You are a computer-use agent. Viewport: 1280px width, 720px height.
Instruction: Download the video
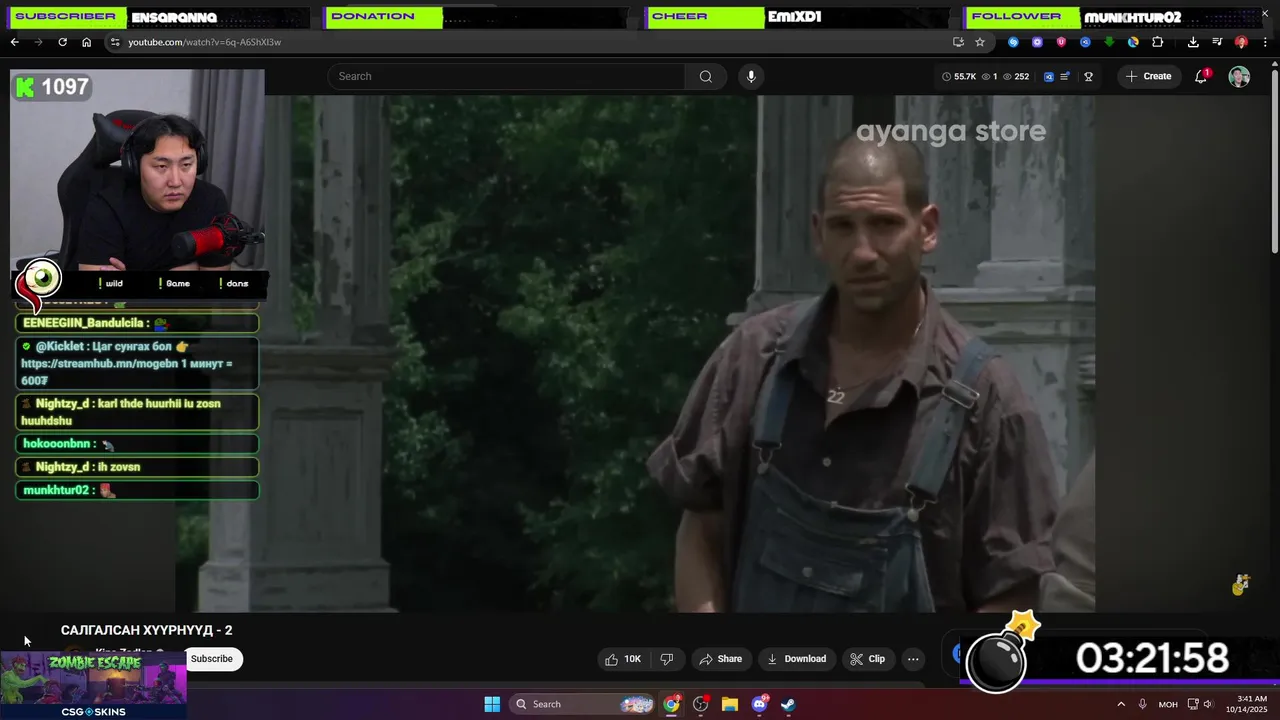[796, 659]
